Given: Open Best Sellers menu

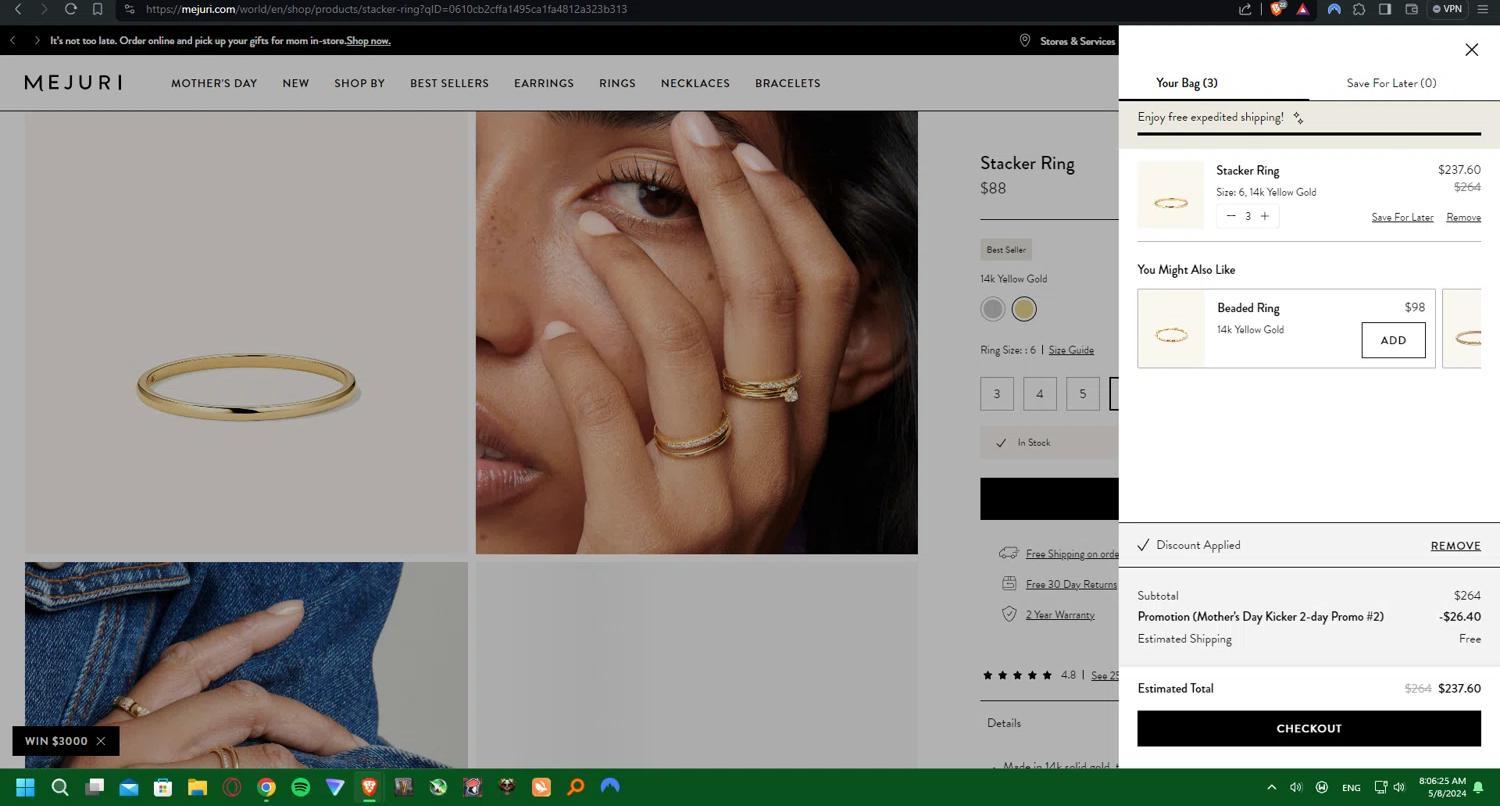Looking at the screenshot, I should pos(449,83).
